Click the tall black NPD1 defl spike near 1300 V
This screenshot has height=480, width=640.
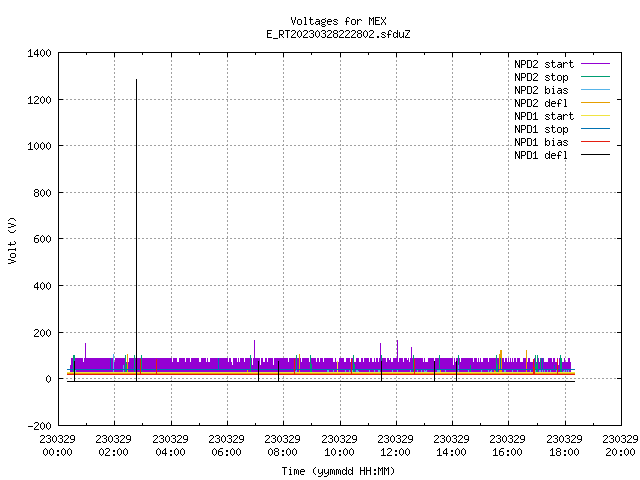click(x=136, y=229)
